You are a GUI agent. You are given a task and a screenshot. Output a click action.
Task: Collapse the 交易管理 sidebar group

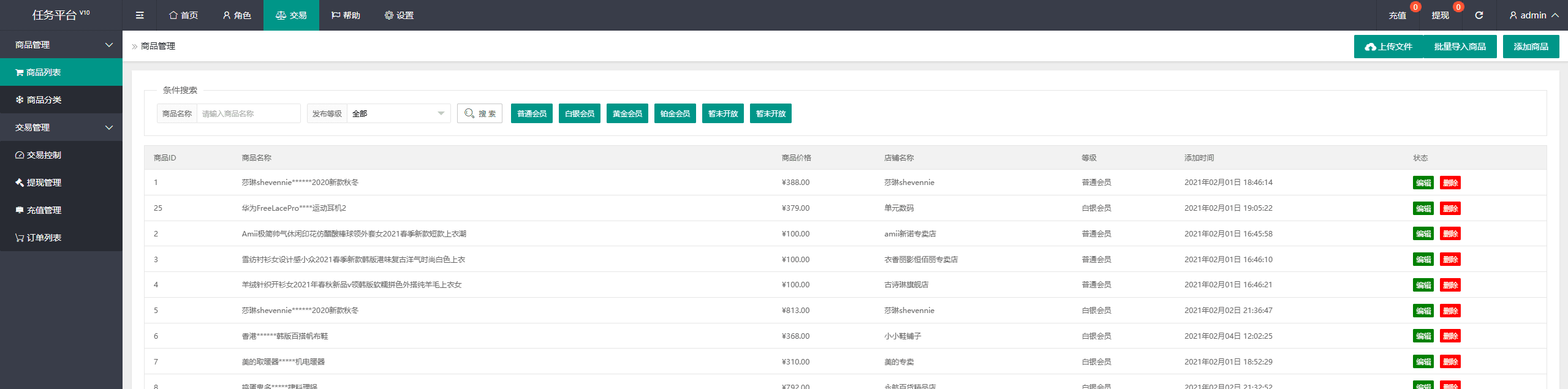pos(61,127)
